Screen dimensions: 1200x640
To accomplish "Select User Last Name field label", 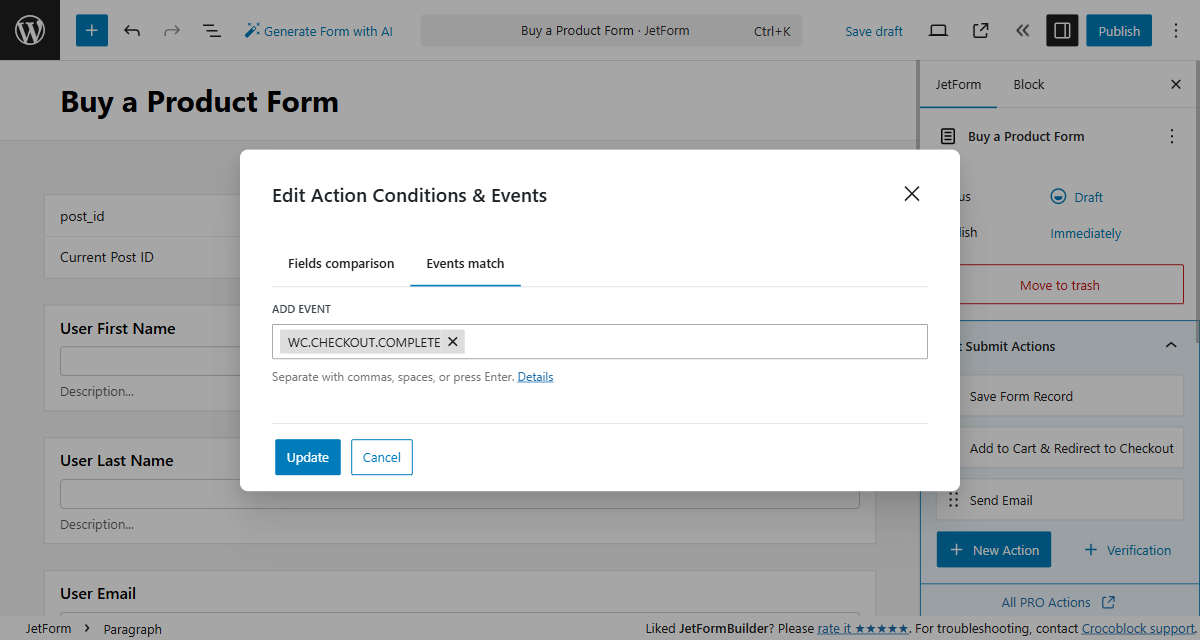I will click(117, 460).
